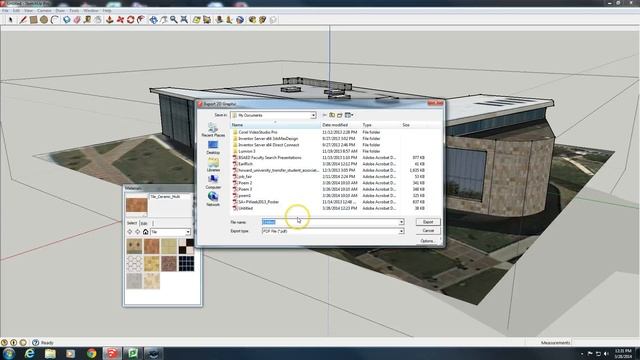Select the red Rotate tool

point(131,20)
